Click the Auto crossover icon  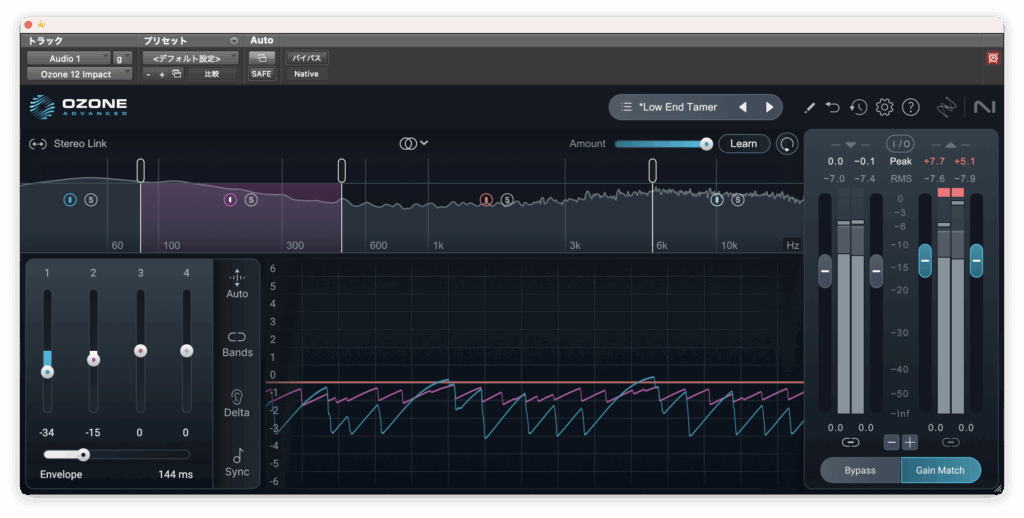click(x=237, y=283)
